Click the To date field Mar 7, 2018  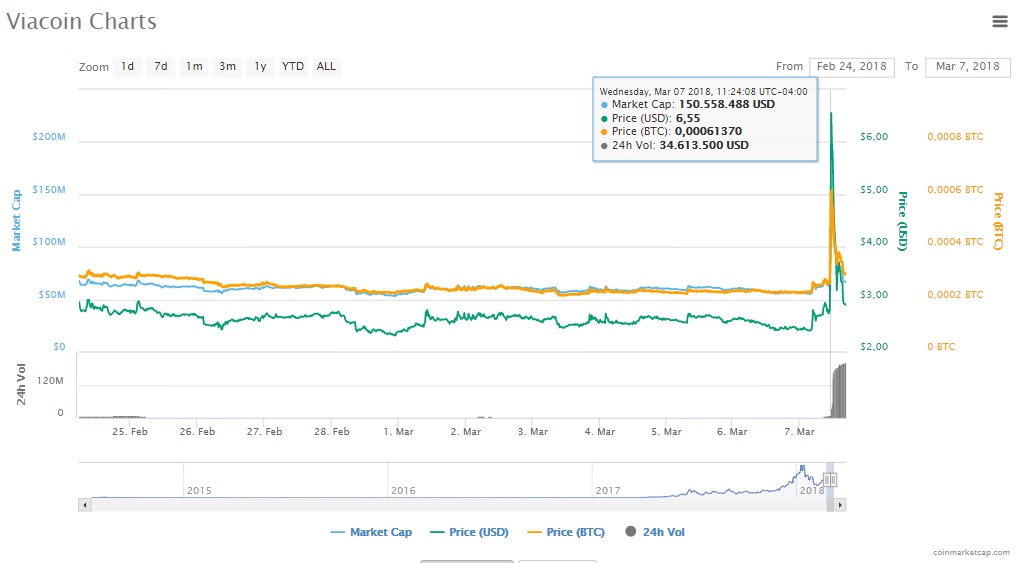[x=968, y=67]
